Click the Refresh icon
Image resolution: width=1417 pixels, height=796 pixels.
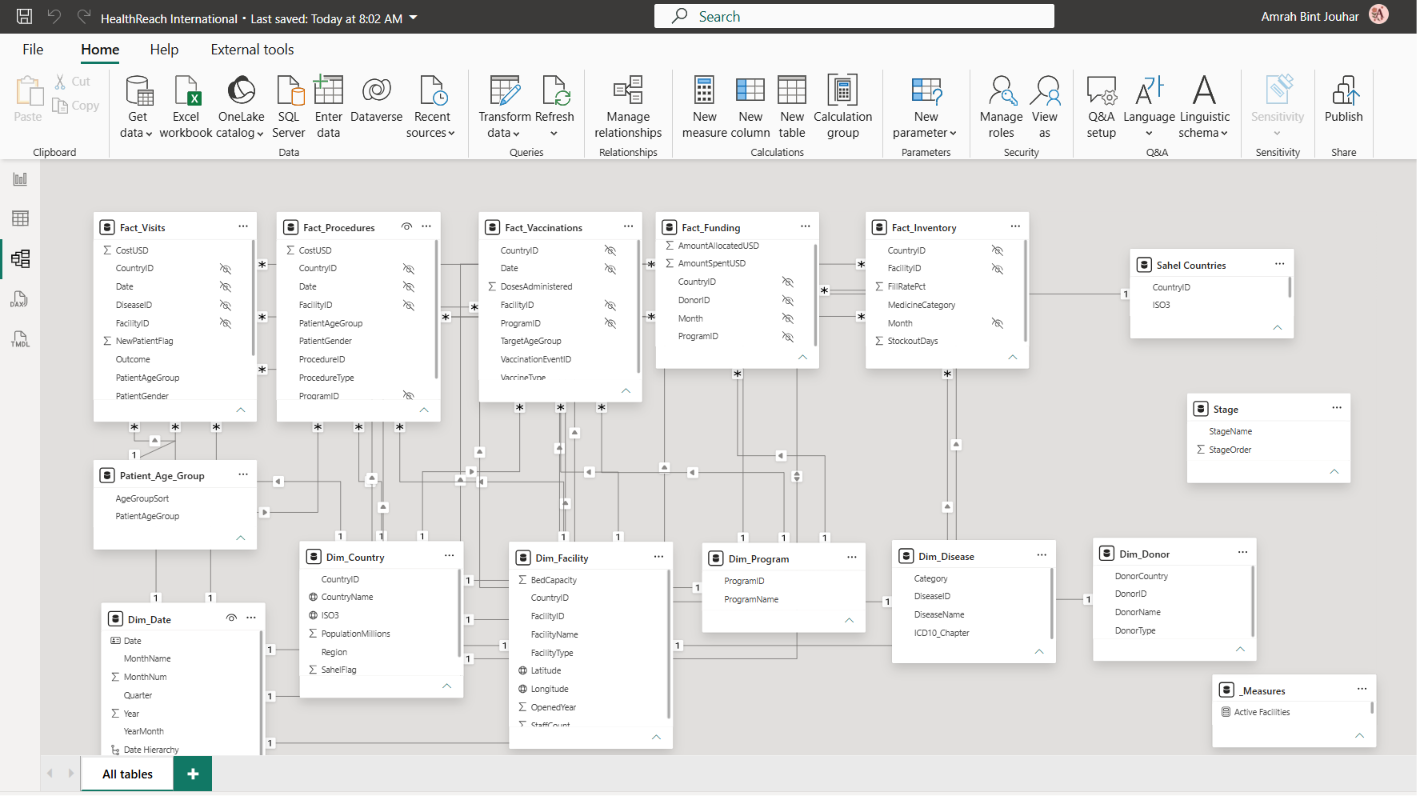coord(554,92)
